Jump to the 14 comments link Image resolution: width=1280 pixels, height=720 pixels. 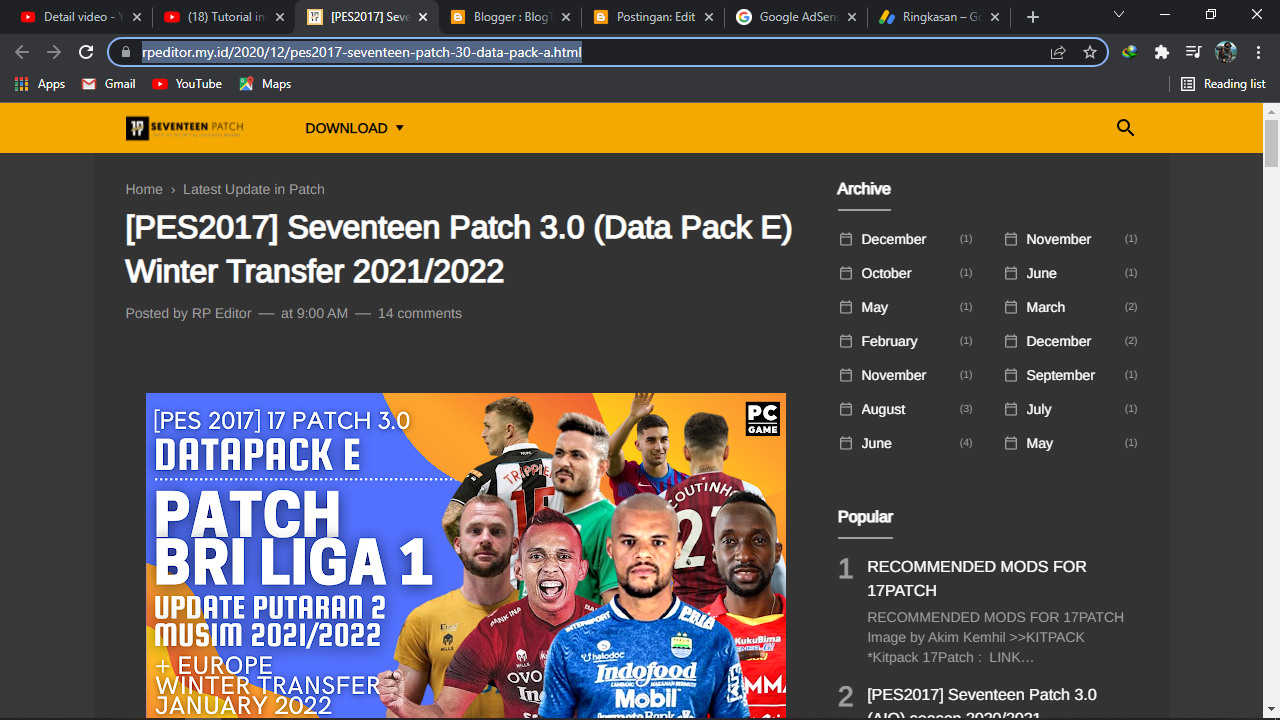(420, 313)
